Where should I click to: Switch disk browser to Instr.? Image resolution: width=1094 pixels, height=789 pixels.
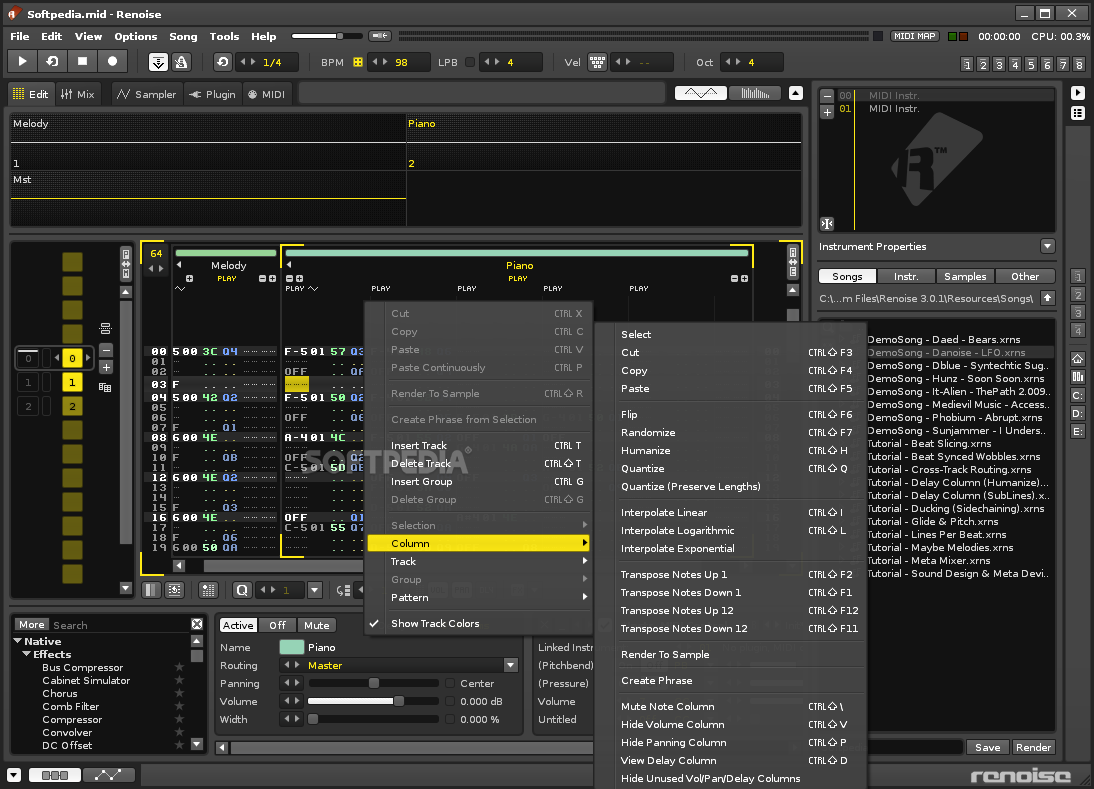(x=906, y=276)
